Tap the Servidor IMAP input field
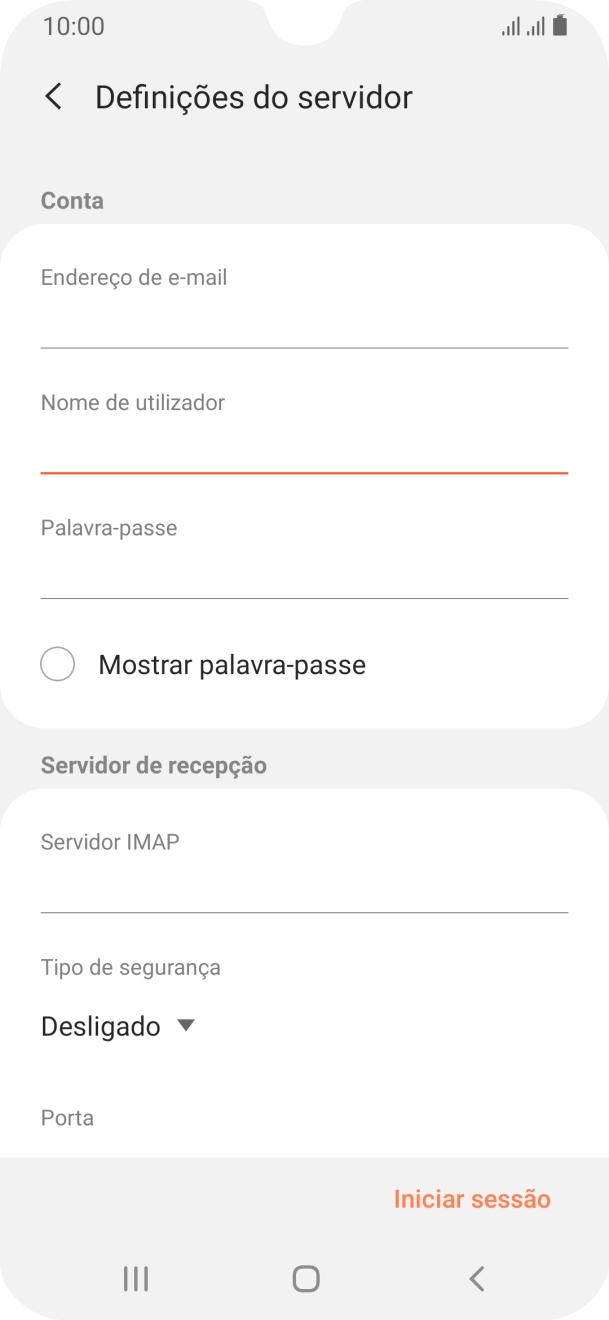The height and width of the screenshot is (1320, 609). click(304, 887)
